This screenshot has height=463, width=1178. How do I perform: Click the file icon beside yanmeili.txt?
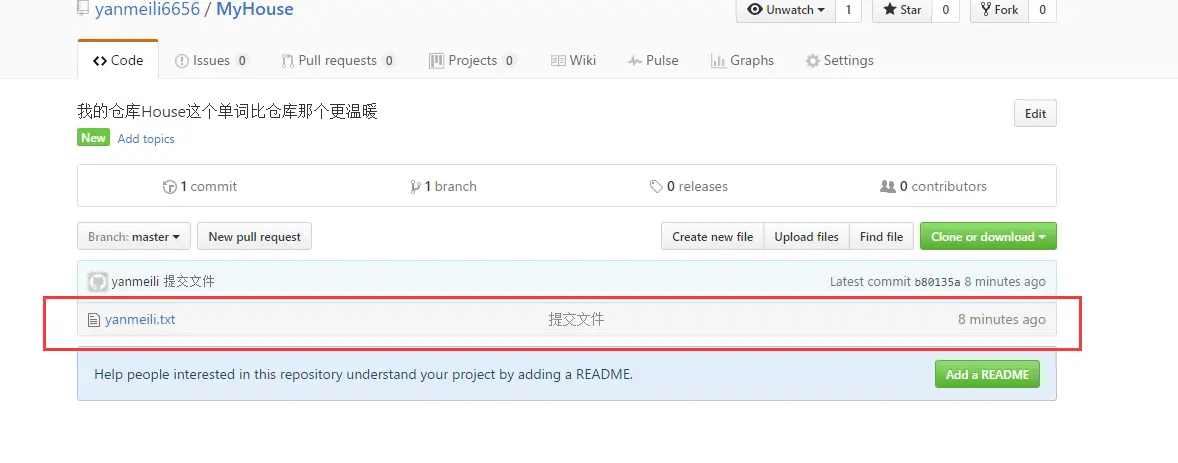(94, 320)
